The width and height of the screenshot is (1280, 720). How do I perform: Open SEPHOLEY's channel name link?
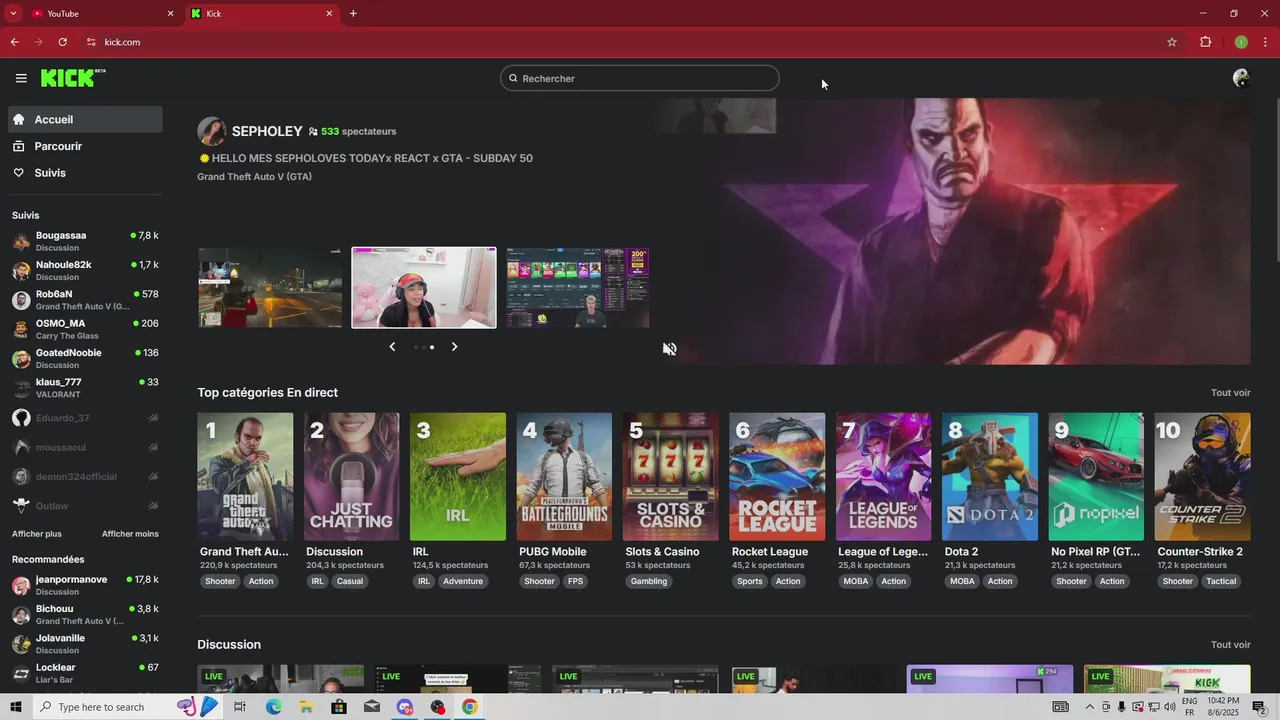pos(267,131)
